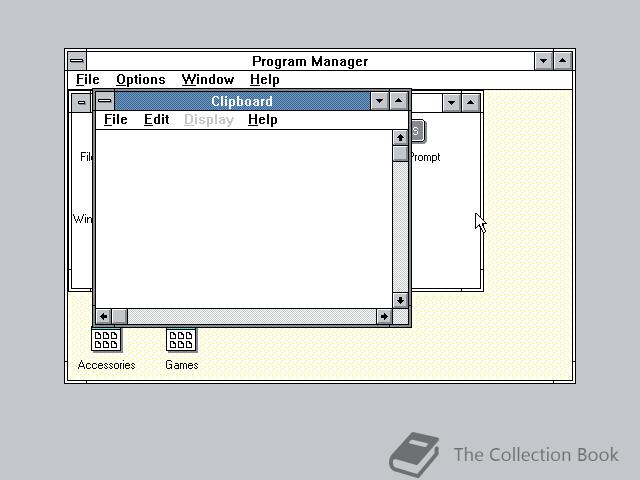This screenshot has width=640, height=480.
Task: Open Edit menu in Clipboard window
Action: pyautogui.click(x=156, y=120)
